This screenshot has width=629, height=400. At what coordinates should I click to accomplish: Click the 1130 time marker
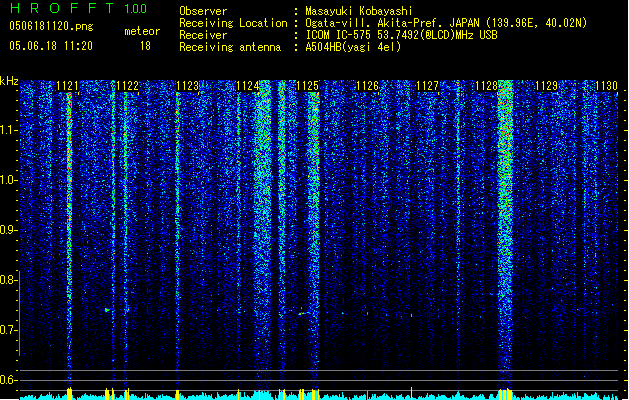point(607,86)
